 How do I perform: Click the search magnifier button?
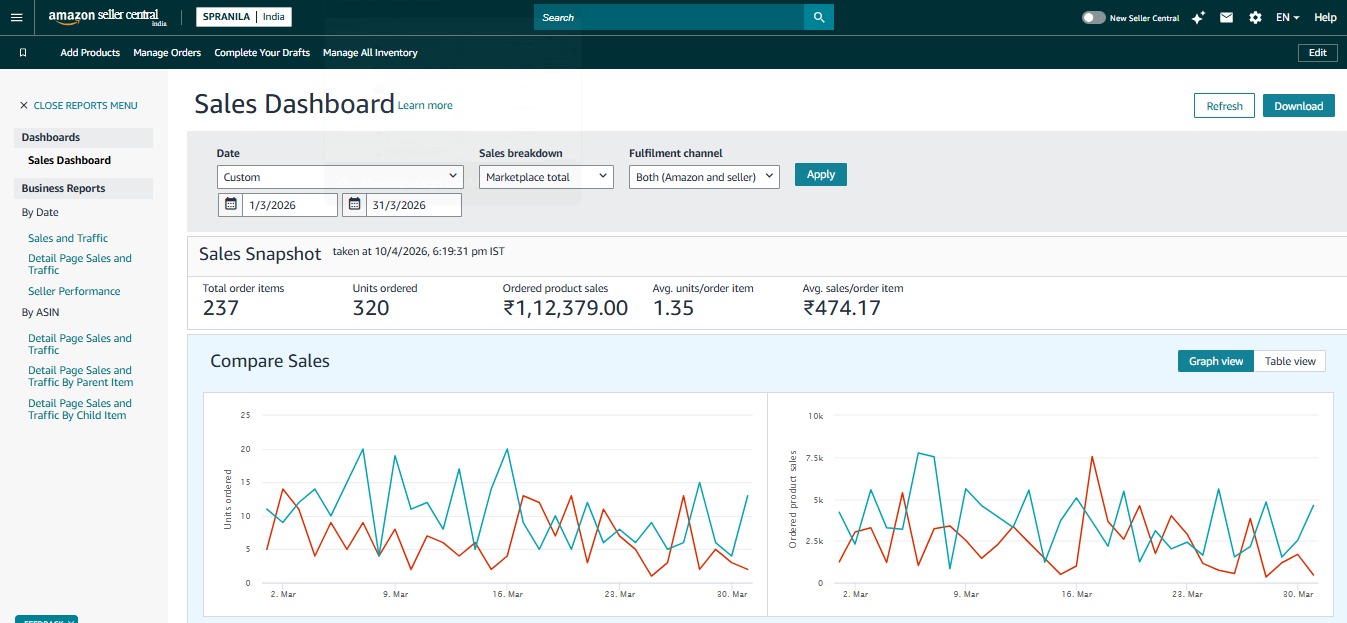tap(818, 17)
